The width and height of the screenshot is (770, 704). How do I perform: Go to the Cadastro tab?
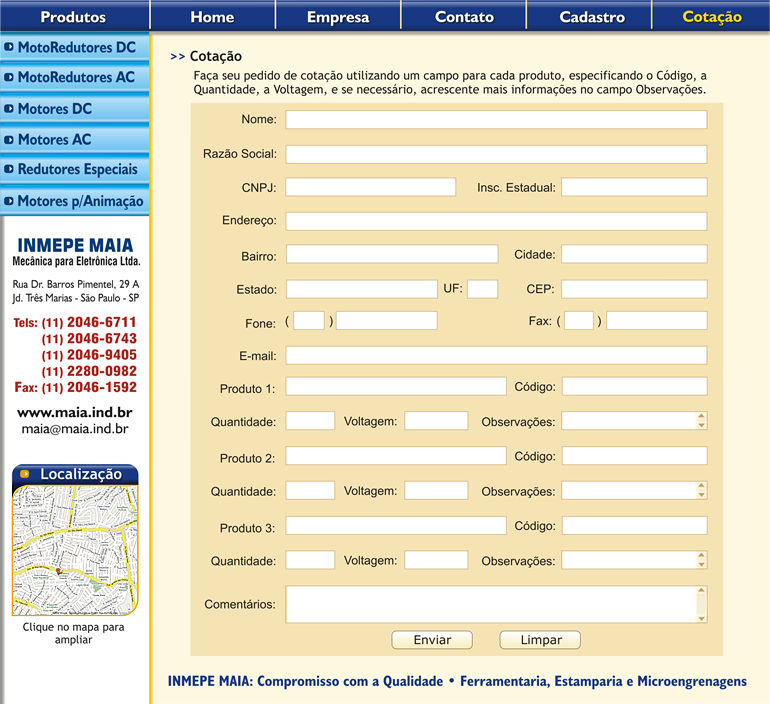591,17
